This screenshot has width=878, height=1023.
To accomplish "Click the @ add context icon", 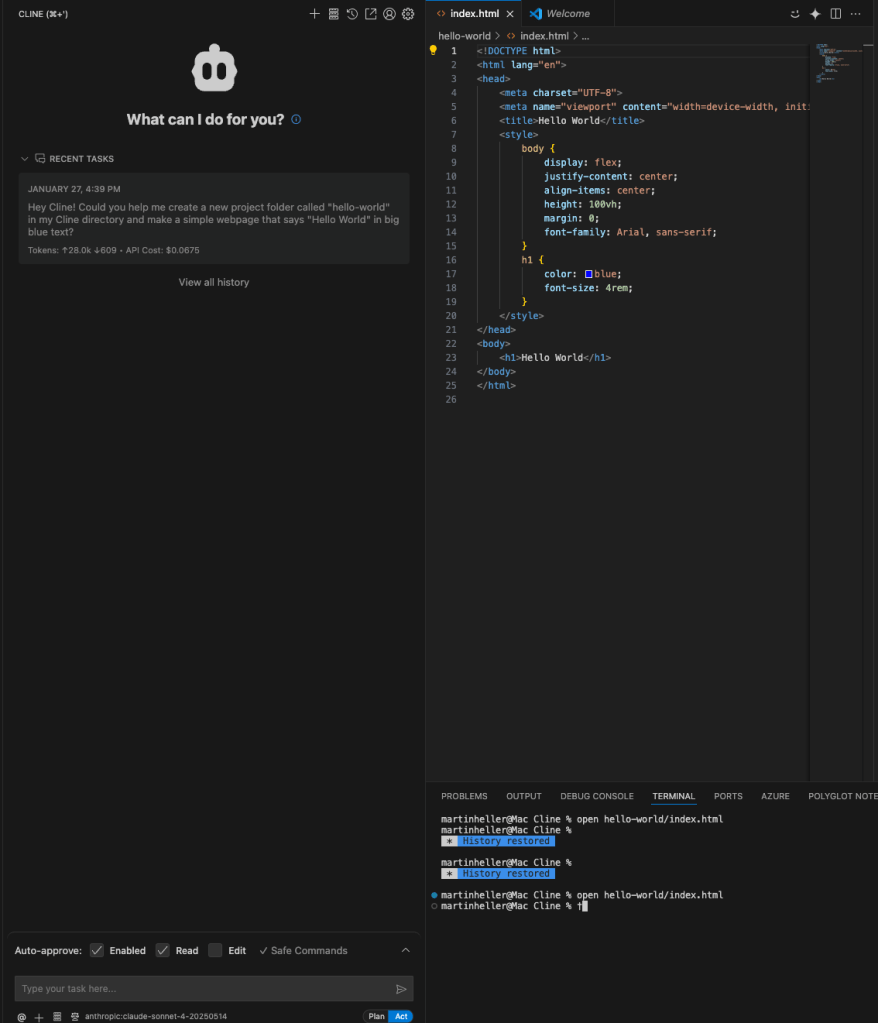I will (21, 1016).
